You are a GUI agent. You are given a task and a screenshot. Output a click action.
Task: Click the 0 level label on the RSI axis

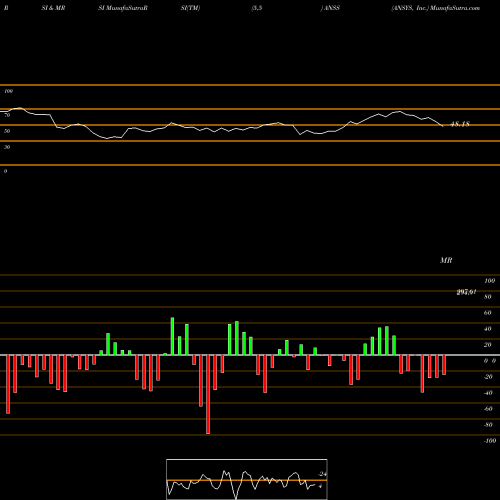point(5,171)
